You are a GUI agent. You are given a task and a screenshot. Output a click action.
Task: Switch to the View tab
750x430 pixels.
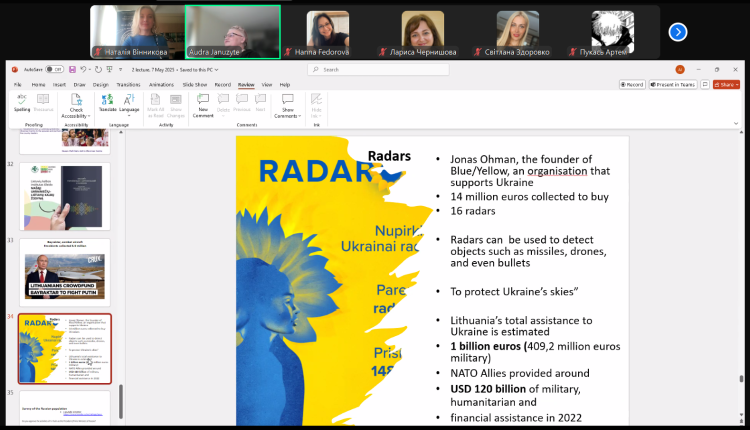[267, 85]
